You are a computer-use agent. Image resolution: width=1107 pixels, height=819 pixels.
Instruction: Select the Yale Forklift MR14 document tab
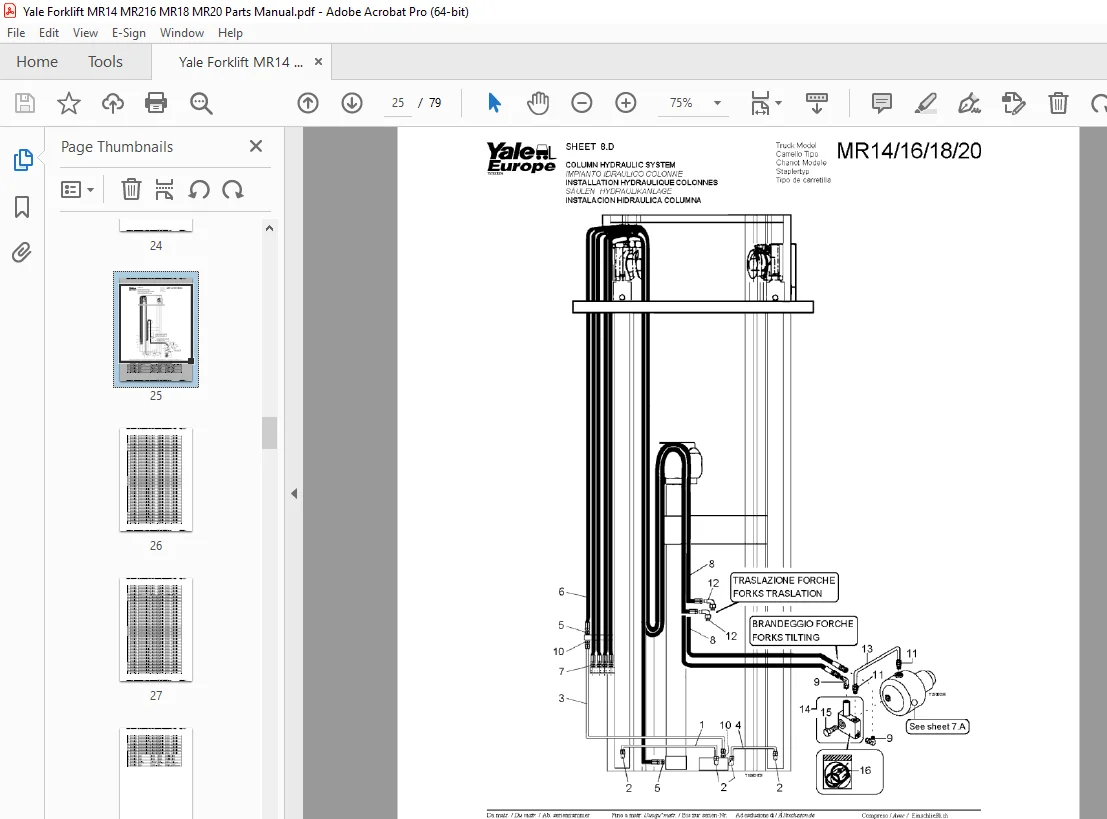coord(240,62)
